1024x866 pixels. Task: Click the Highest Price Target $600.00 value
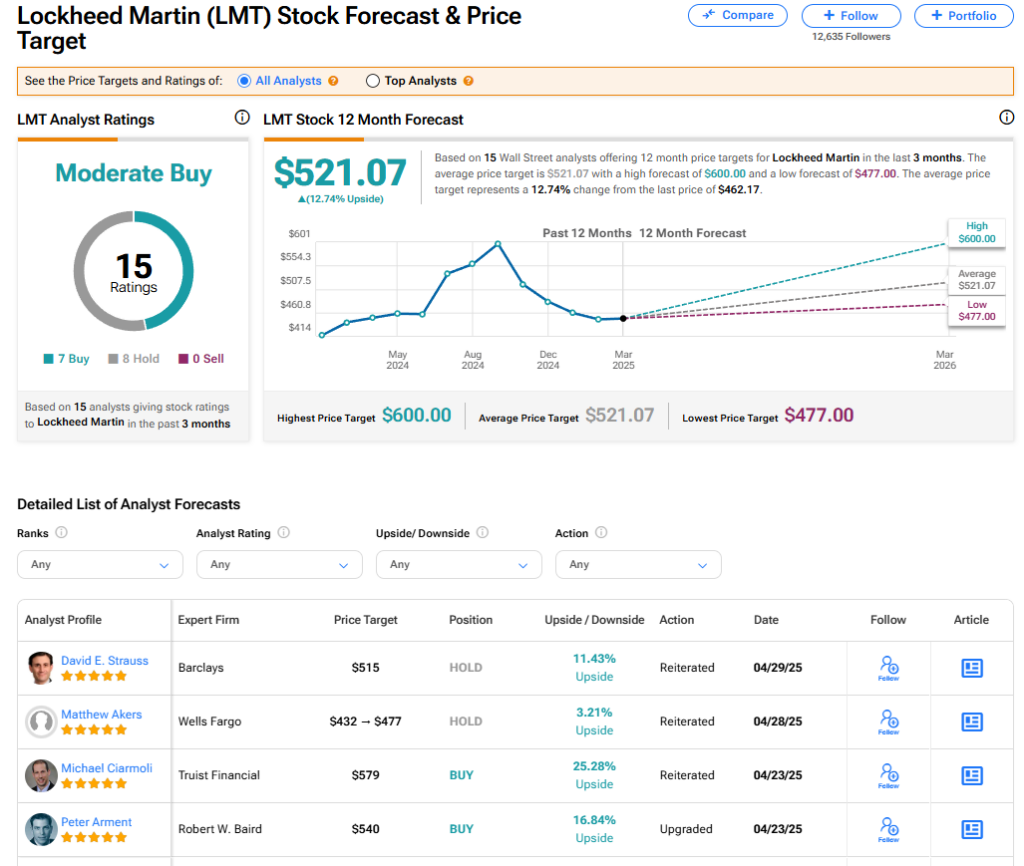[x=417, y=415]
